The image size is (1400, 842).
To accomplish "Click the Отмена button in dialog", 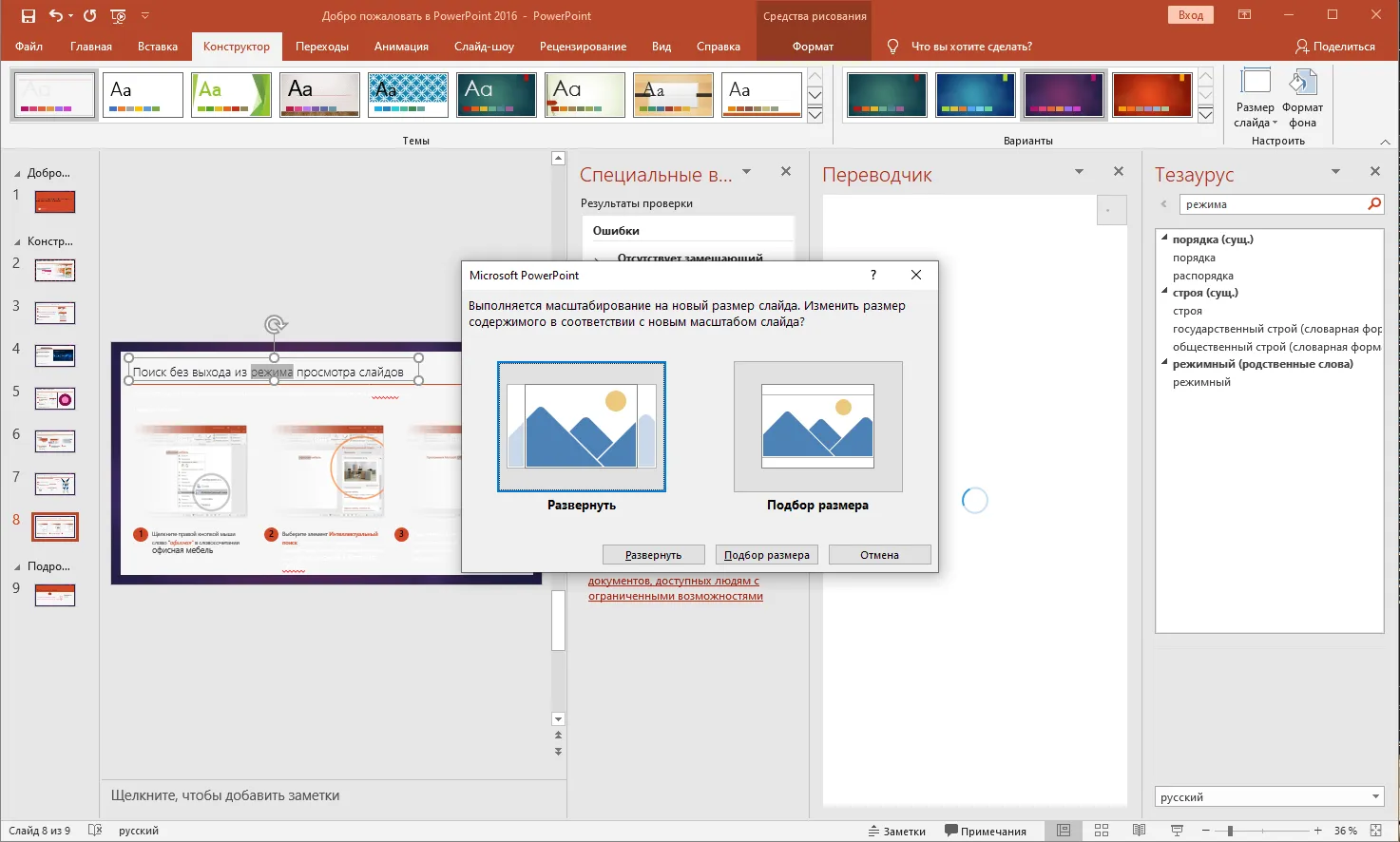I will [879, 555].
